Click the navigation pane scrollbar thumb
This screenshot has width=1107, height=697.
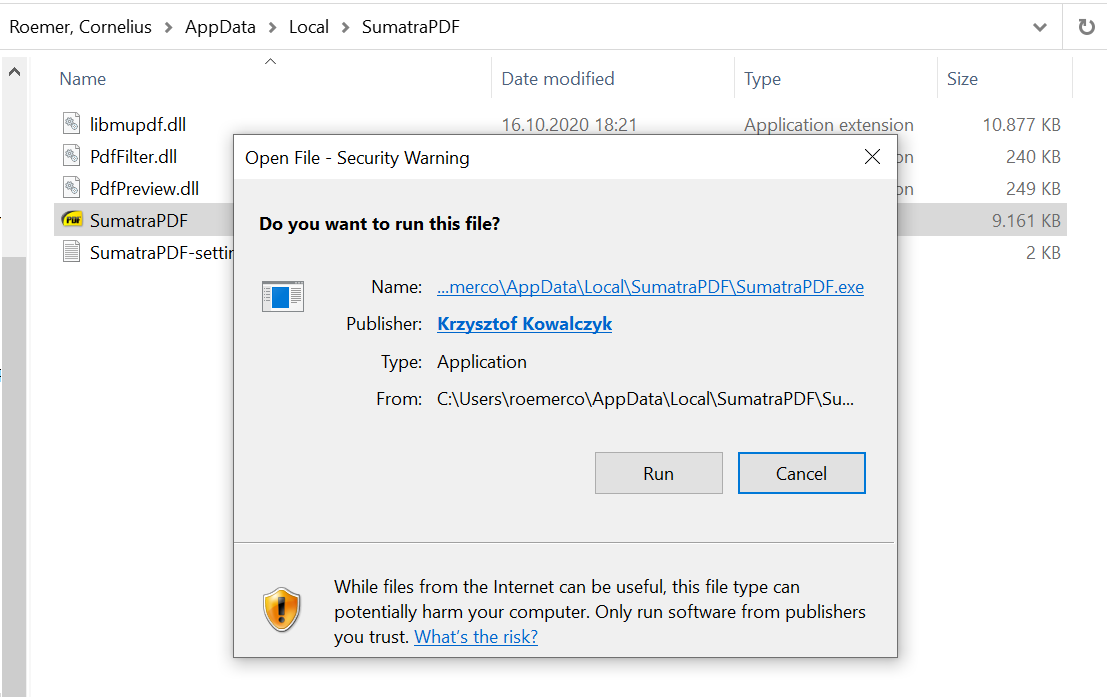click(14, 477)
